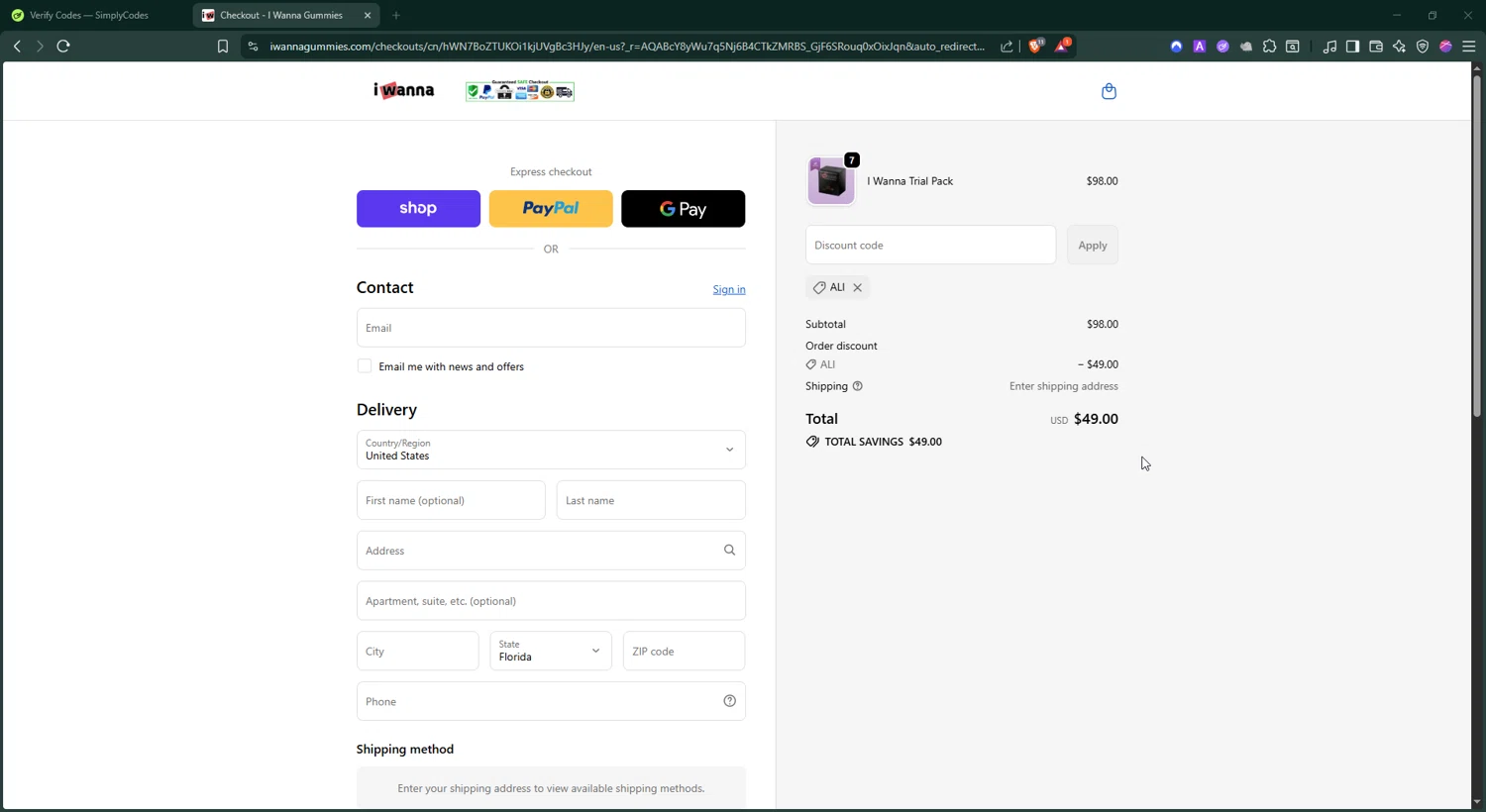Click the I Wanna Trial Pack title
The height and width of the screenshot is (812, 1486).
pos(910,181)
